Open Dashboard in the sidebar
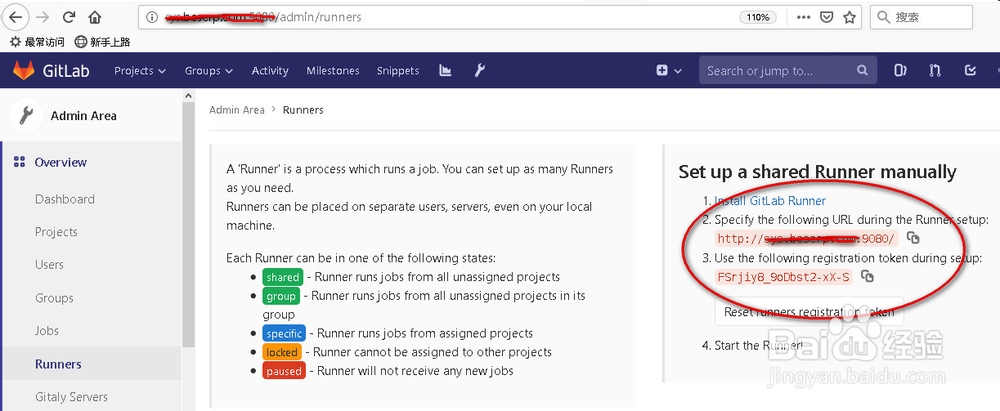The image size is (1000, 411). (64, 199)
